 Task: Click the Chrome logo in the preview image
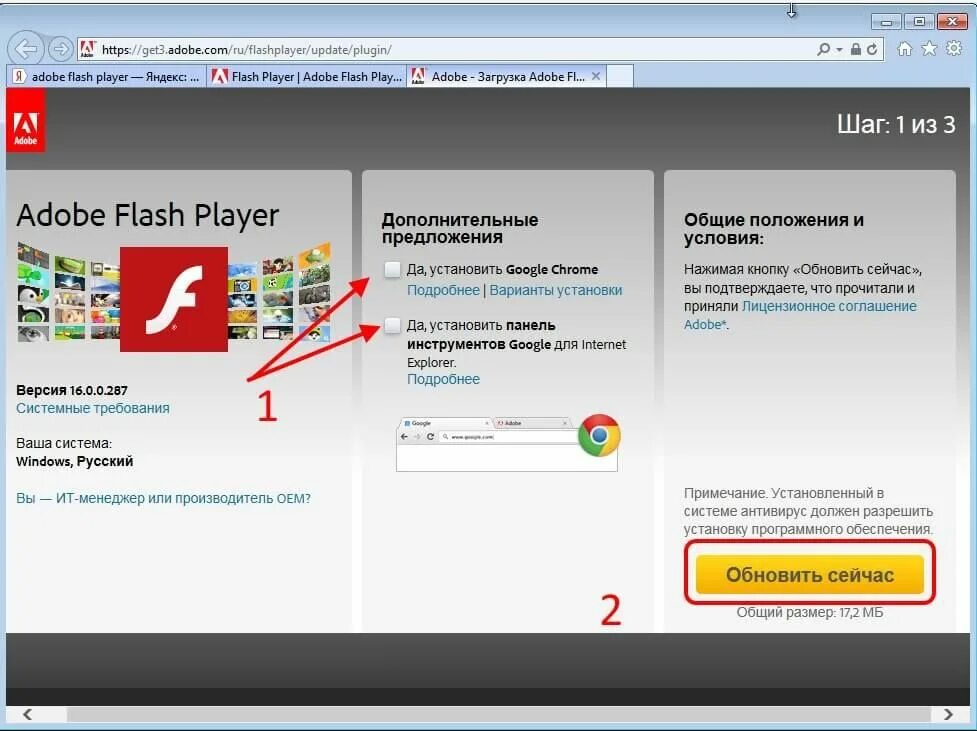599,435
